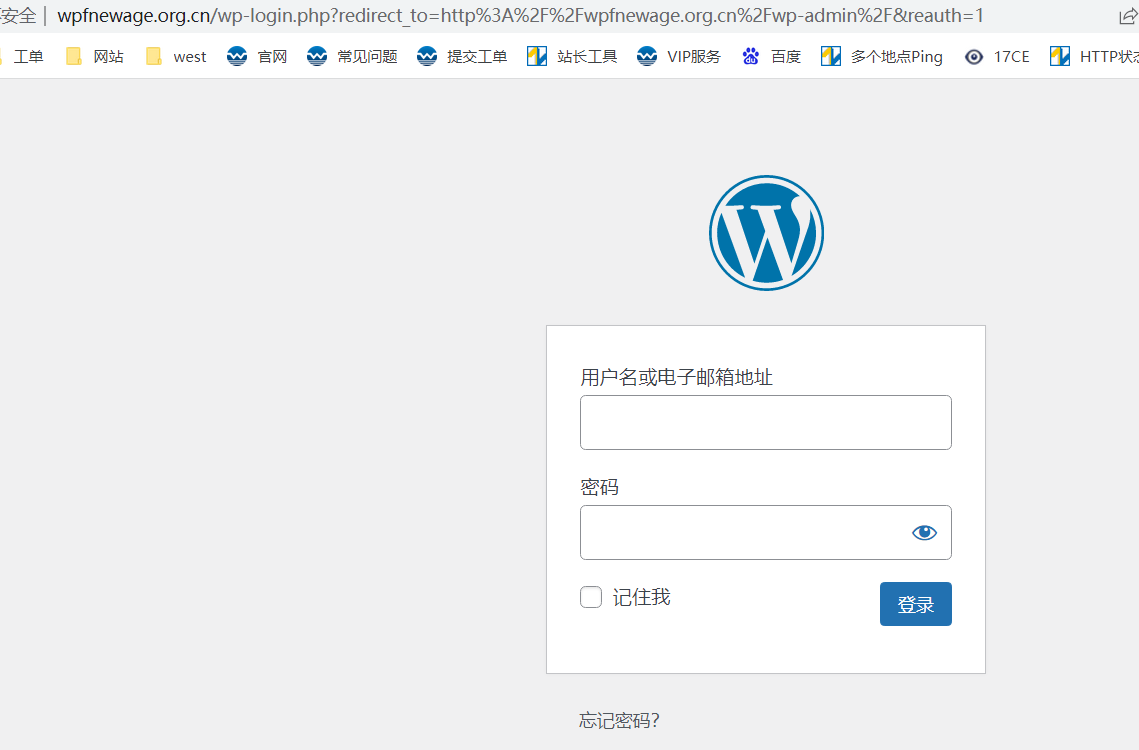Screen dimensions: 1139x750
Task: Open the 官网 bookmark
Action: click(257, 56)
